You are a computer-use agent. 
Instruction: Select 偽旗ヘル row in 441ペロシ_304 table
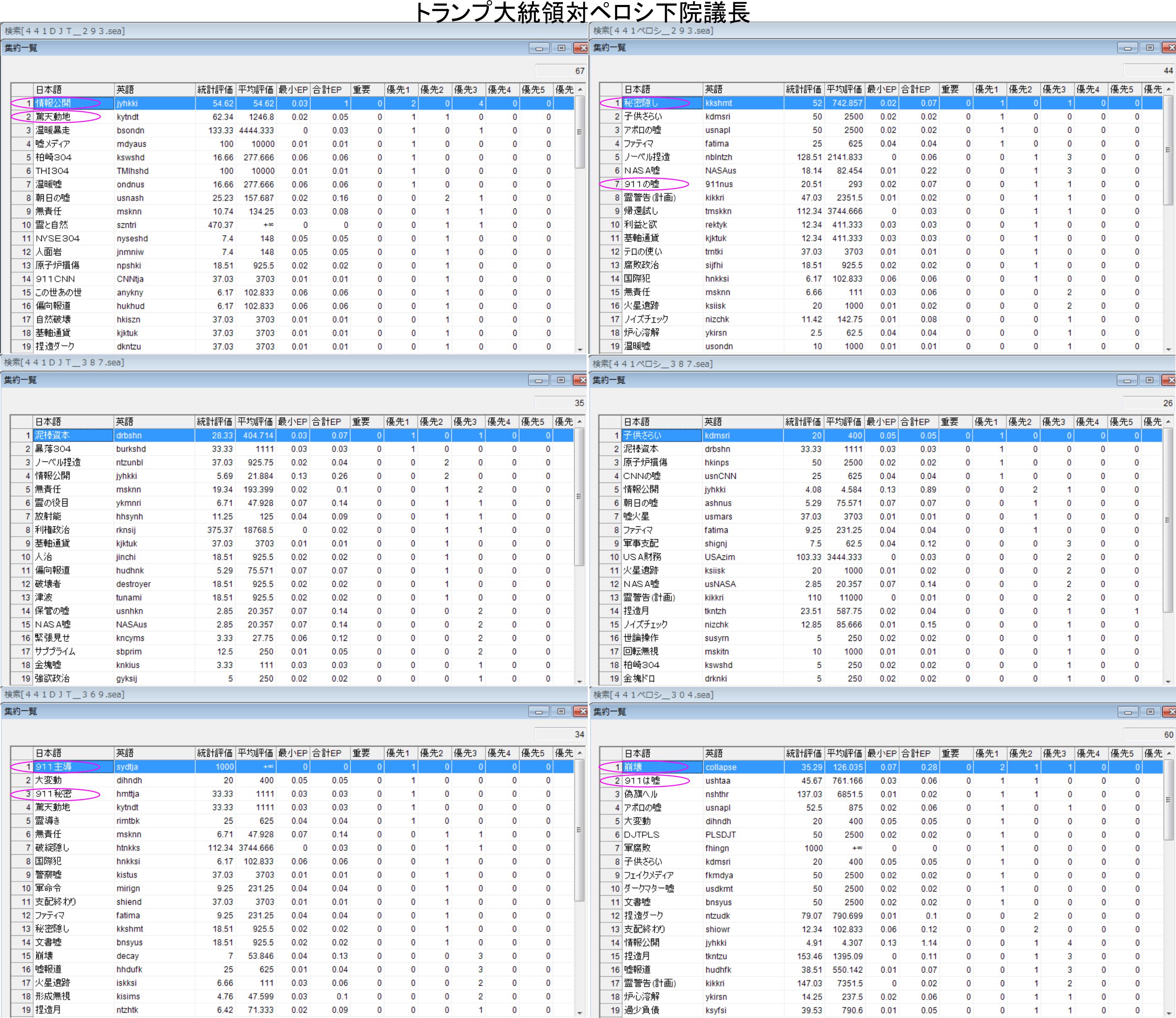(641, 794)
